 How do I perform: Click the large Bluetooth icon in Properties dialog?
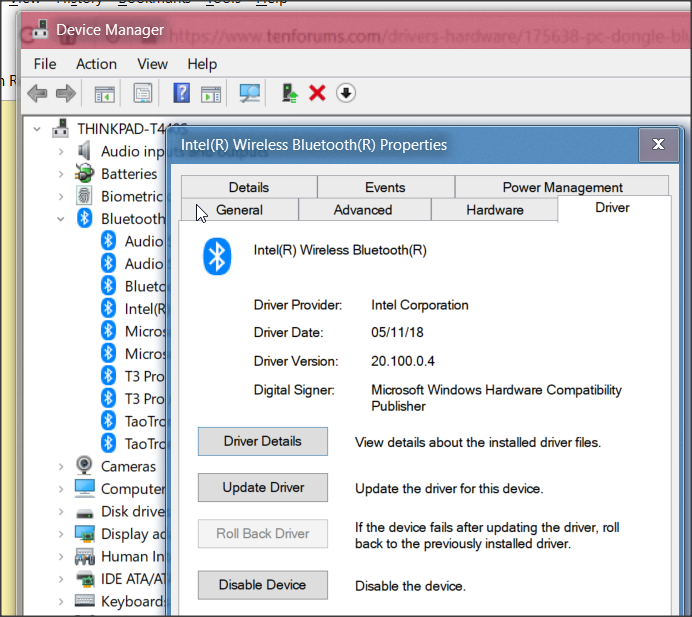coord(217,256)
